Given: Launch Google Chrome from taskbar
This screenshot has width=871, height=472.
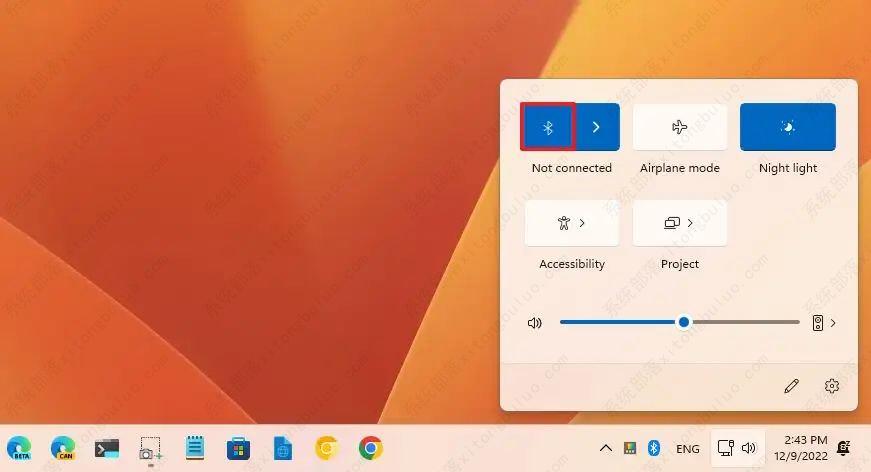Looking at the screenshot, I should pyautogui.click(x=371, y=448).
